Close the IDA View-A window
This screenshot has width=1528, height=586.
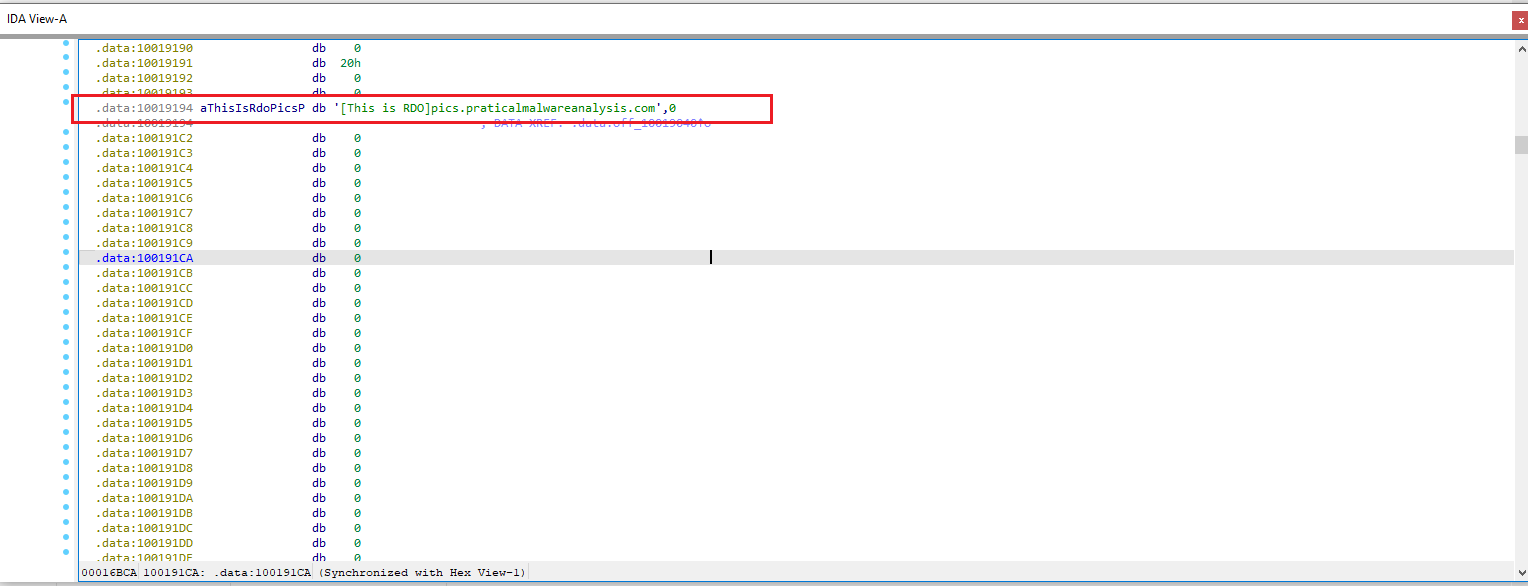[1519, 19]
